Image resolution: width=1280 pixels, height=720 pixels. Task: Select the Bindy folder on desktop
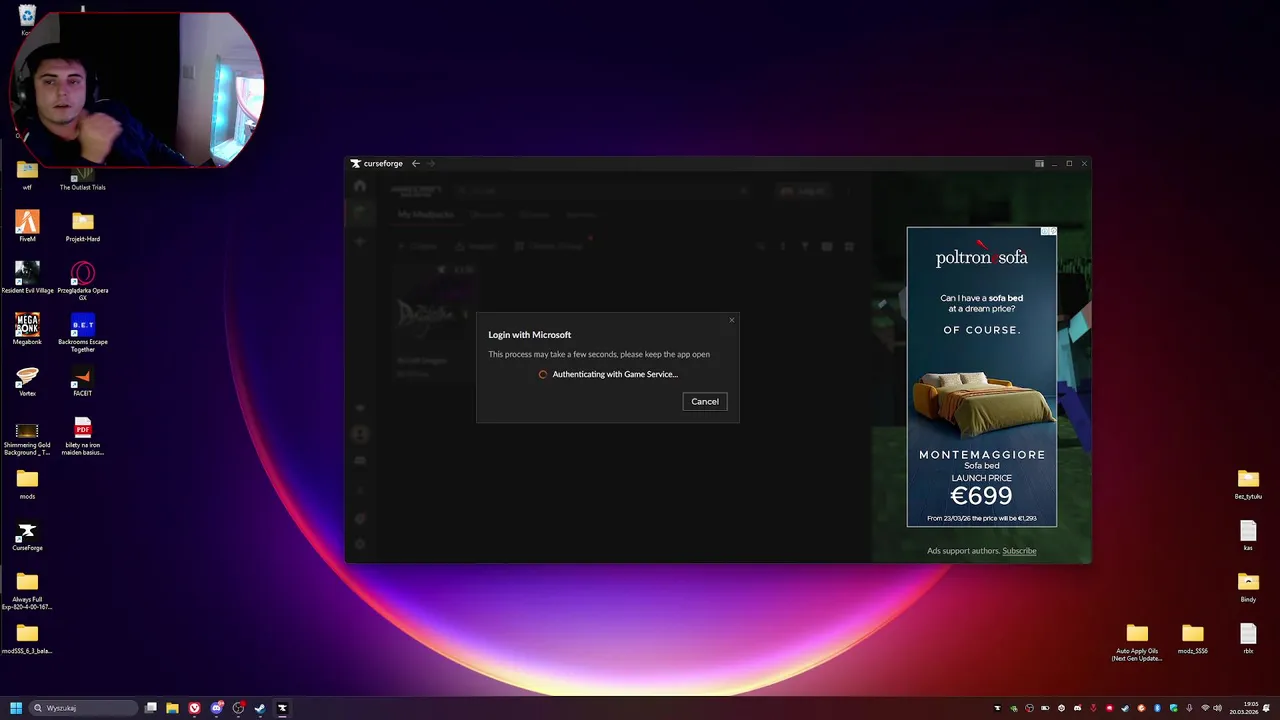(1248, 587)
